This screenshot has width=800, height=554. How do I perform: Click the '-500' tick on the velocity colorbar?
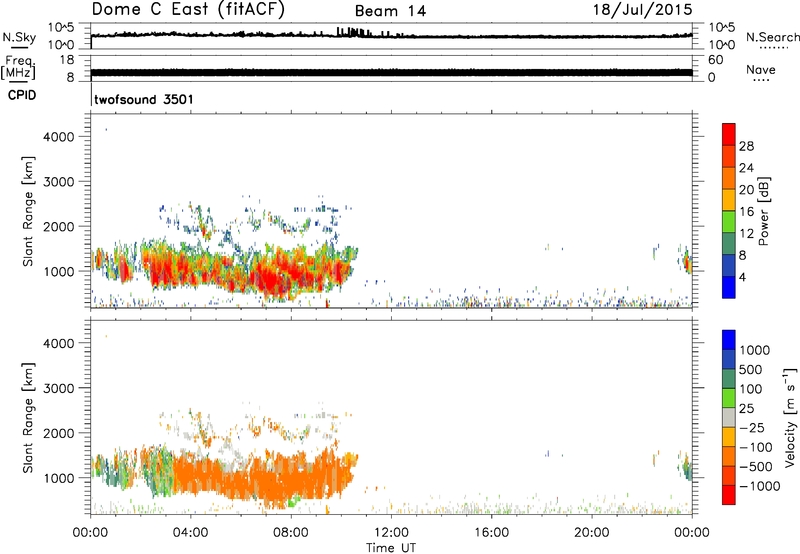click(x=756, y=466)
